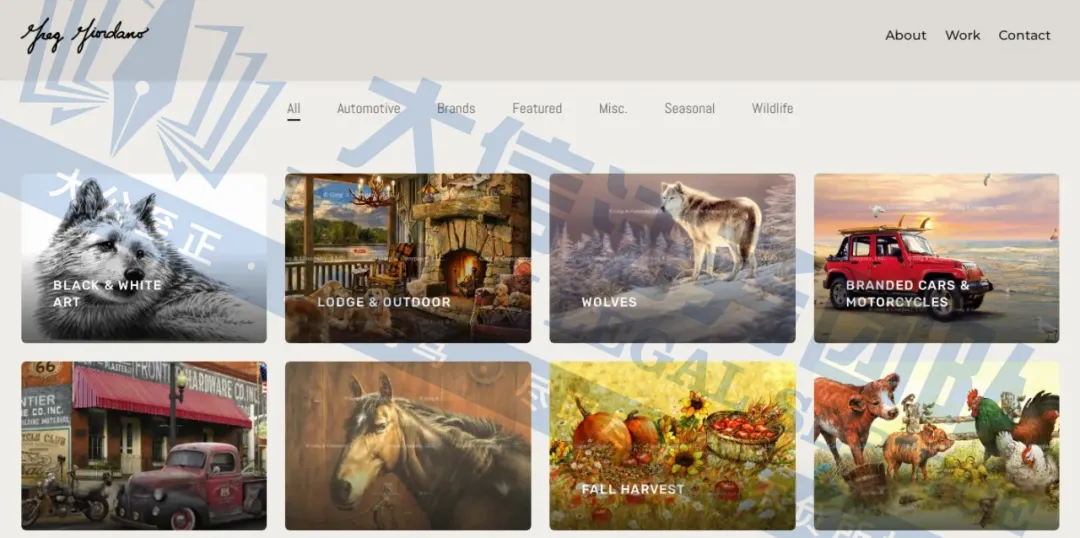This screenshot has height=538, width=1080.
Task: Filter gallery by Automotive
Action: (368, 108)
